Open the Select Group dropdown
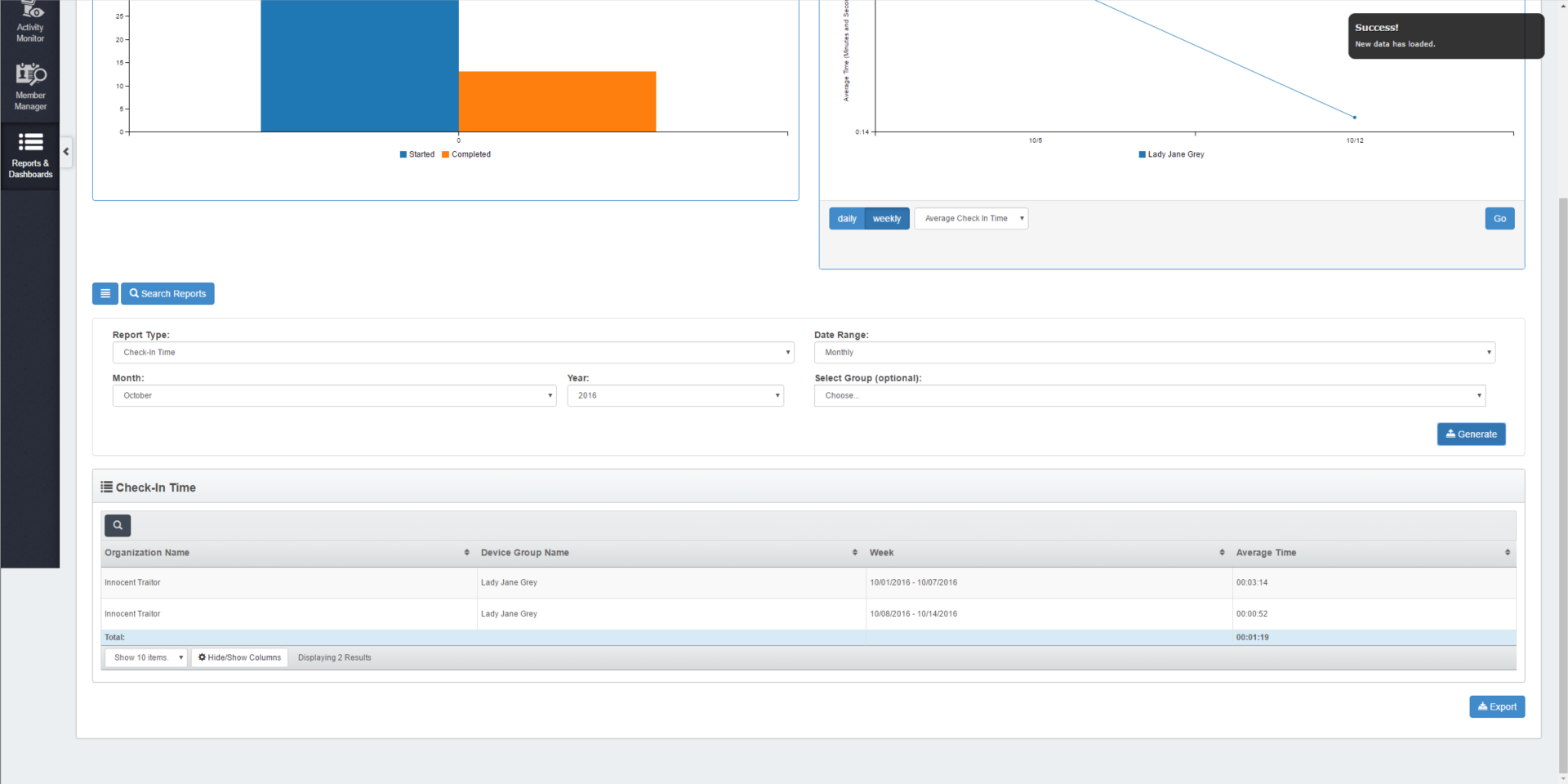Screen dimensions: 1568x784 click(1149, 396)
